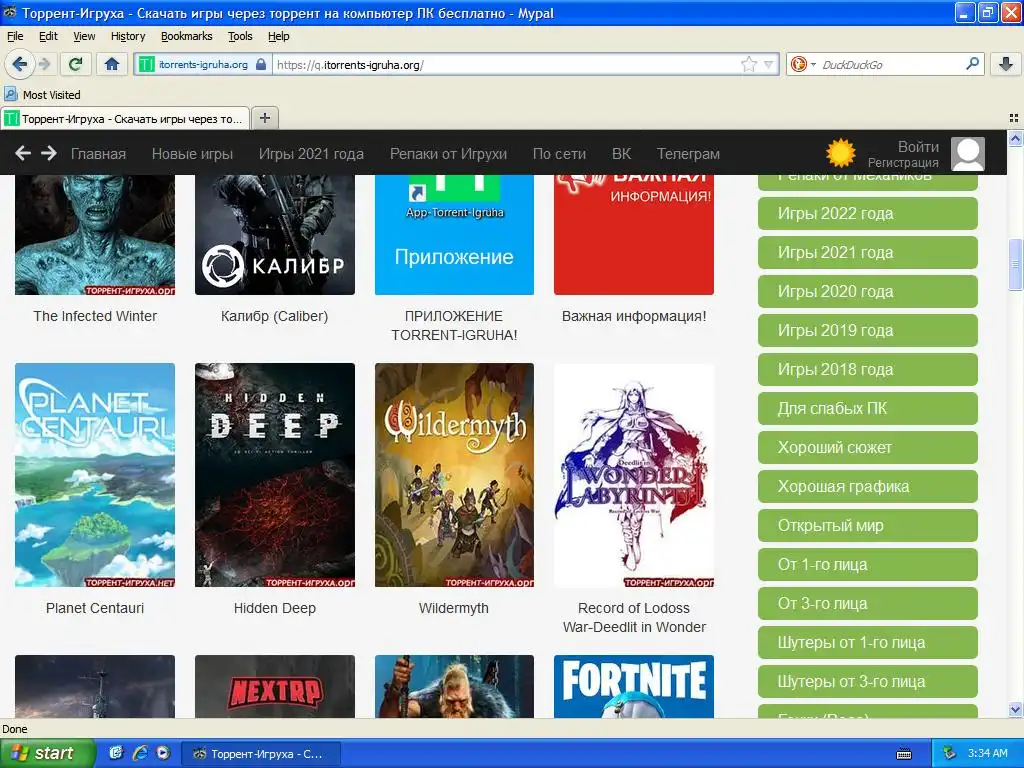
Task: Open The Infected Winter game cover
Action: (95, 234)
